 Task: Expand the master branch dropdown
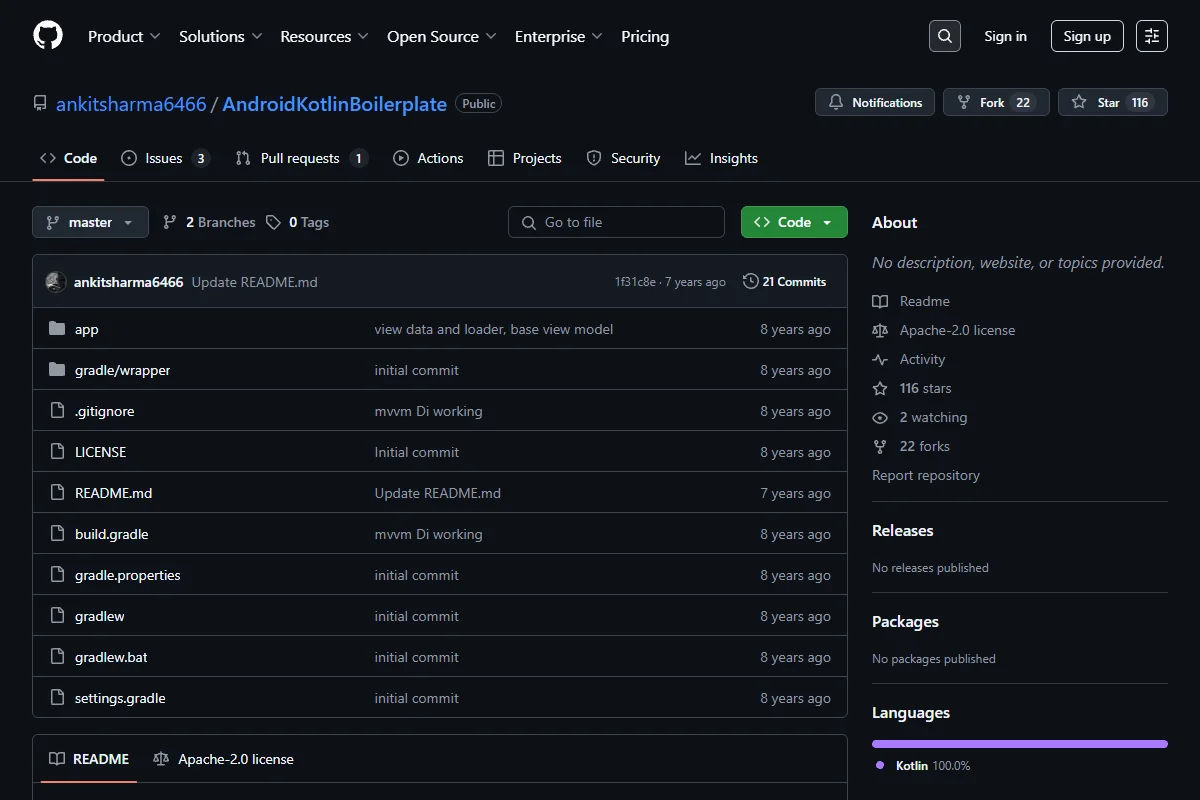tap(90, 222)
